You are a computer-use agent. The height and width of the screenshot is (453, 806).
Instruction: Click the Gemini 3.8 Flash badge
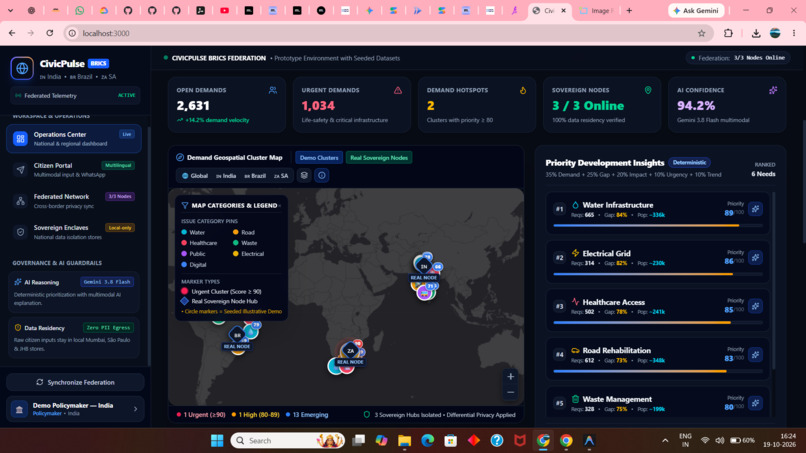[107, 282]
